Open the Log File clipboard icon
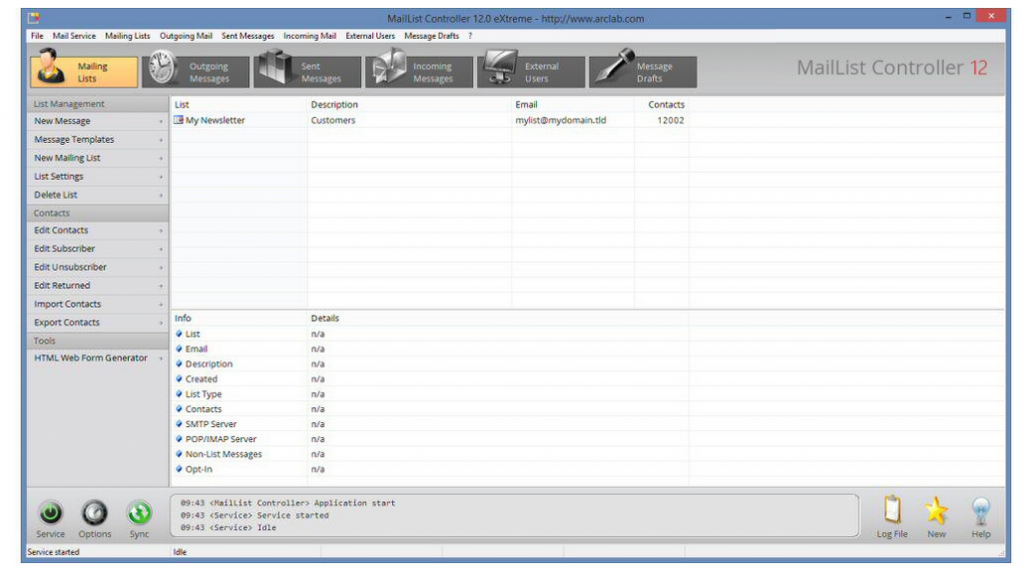The width and height of the screenshot is (1024, 573). [892, 511]
